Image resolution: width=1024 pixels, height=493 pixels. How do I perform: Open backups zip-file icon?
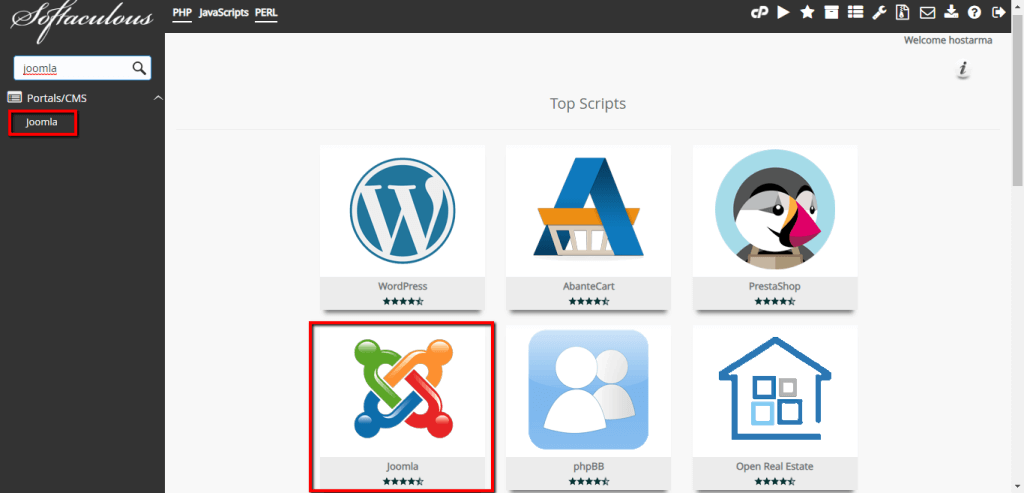pyautogui.click(x=903, y=12)
